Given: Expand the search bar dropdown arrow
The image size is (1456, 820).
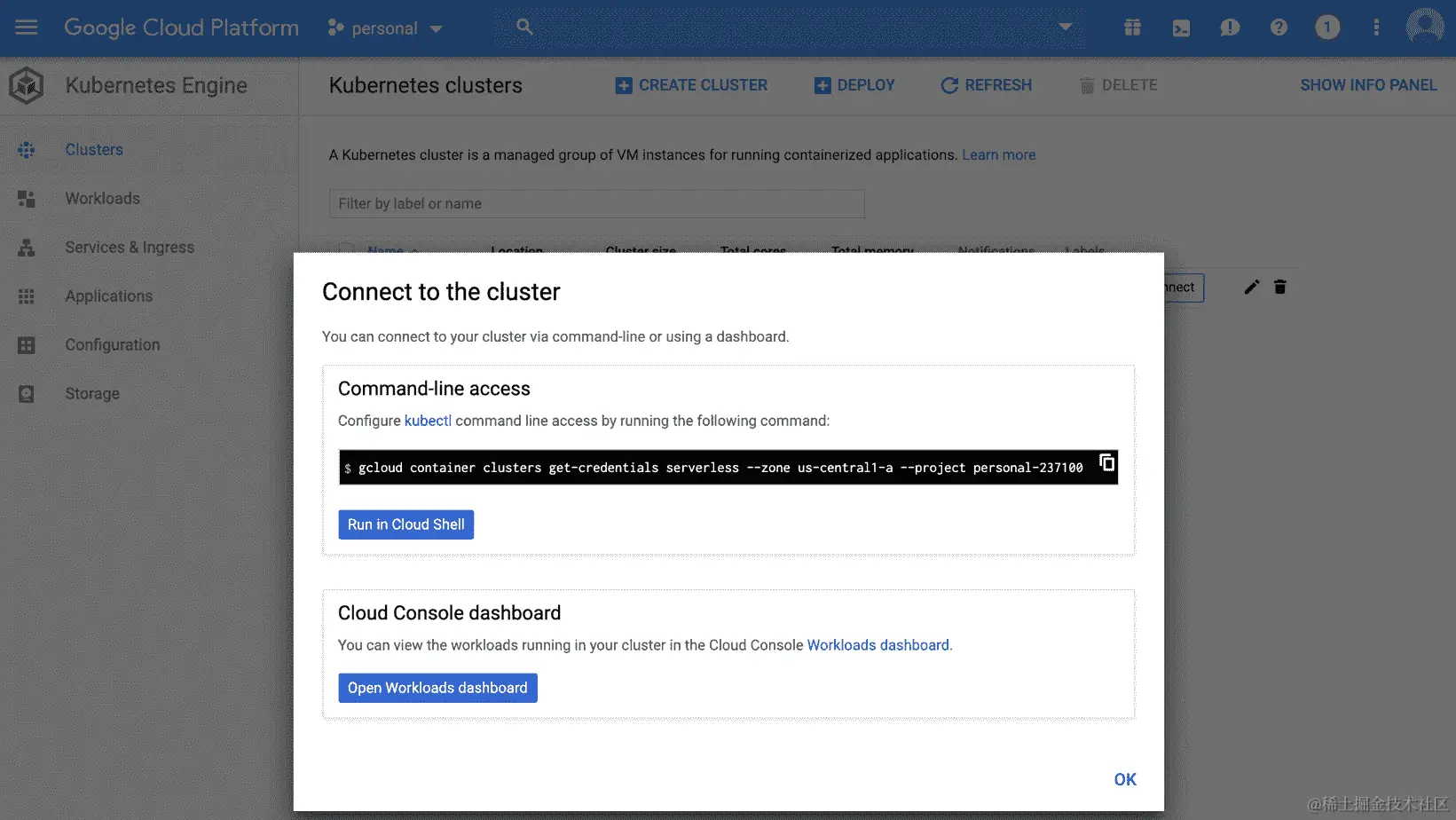Looking at the screenshot, I should [x=1065, y=27].
